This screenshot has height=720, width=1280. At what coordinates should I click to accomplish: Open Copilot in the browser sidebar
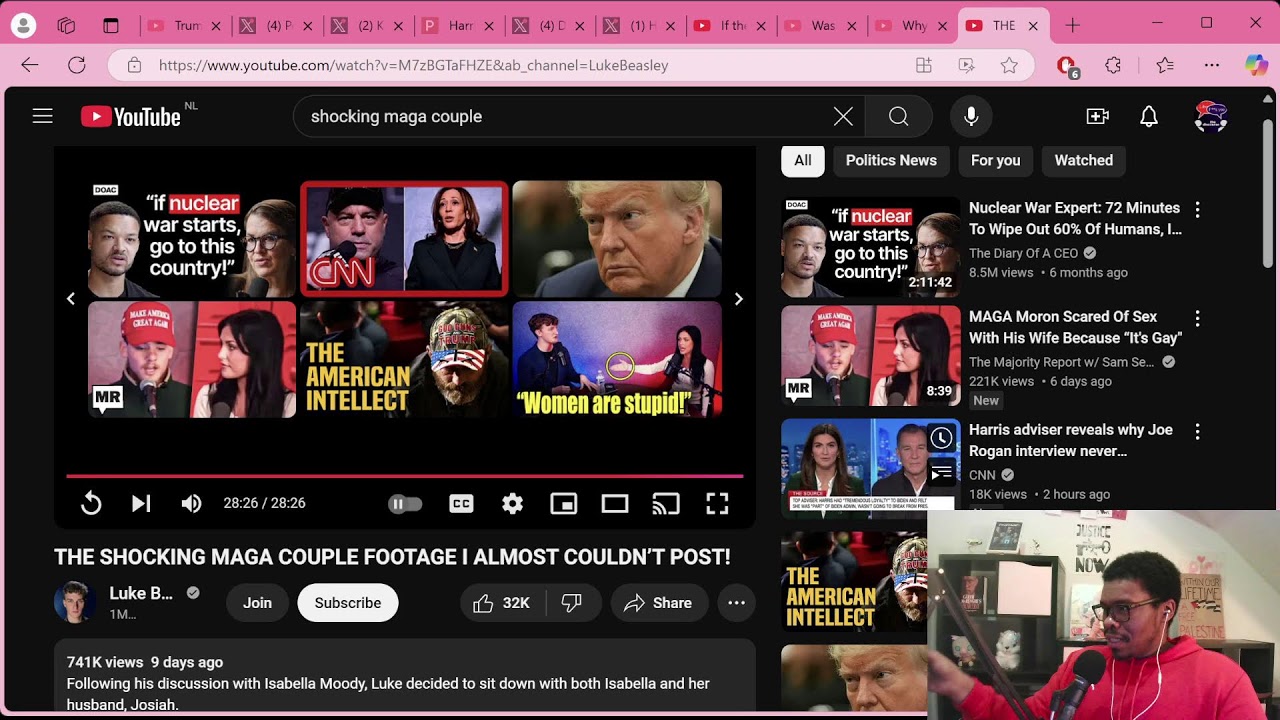1256,65
